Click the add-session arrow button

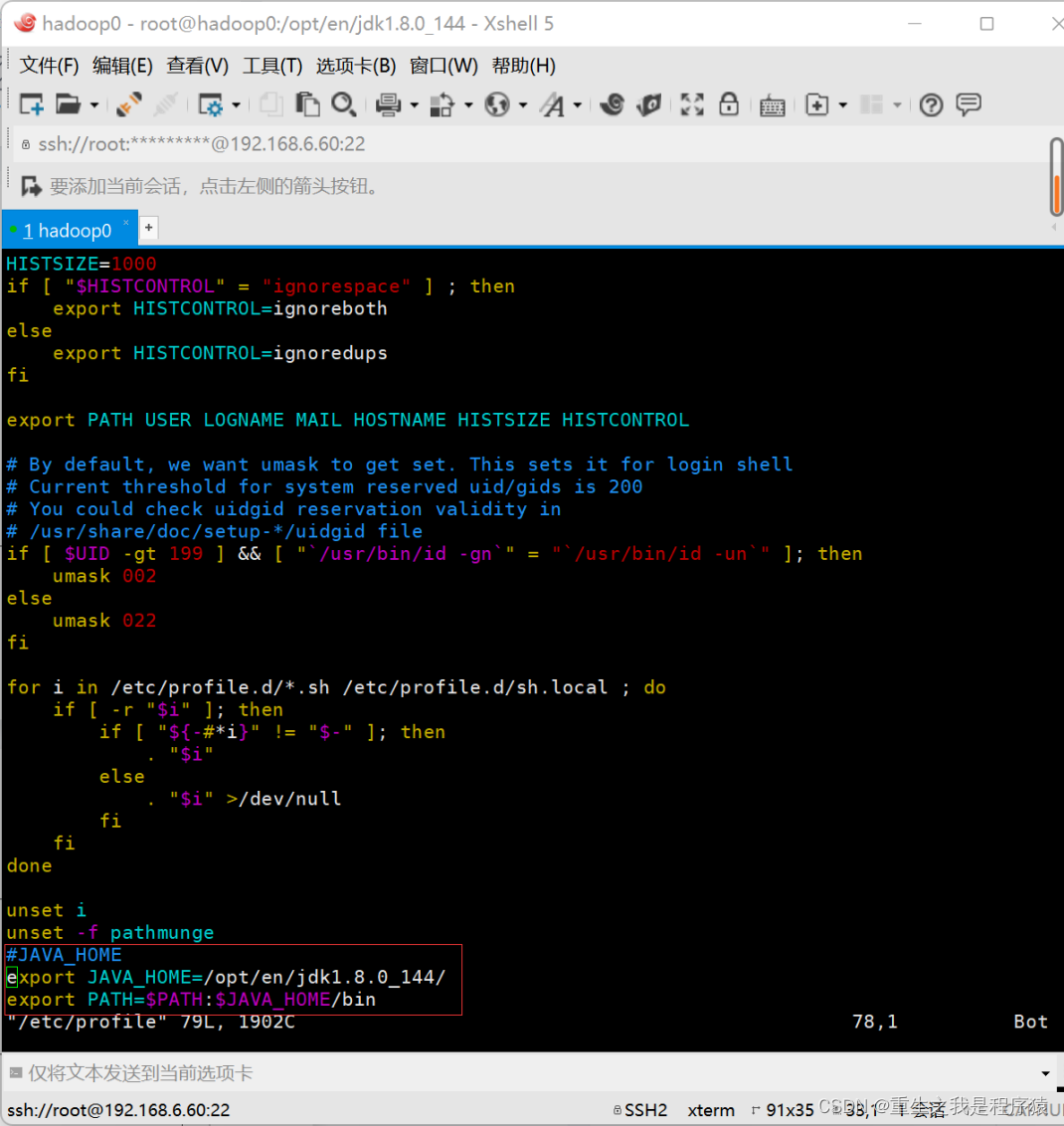coord(29,186)
